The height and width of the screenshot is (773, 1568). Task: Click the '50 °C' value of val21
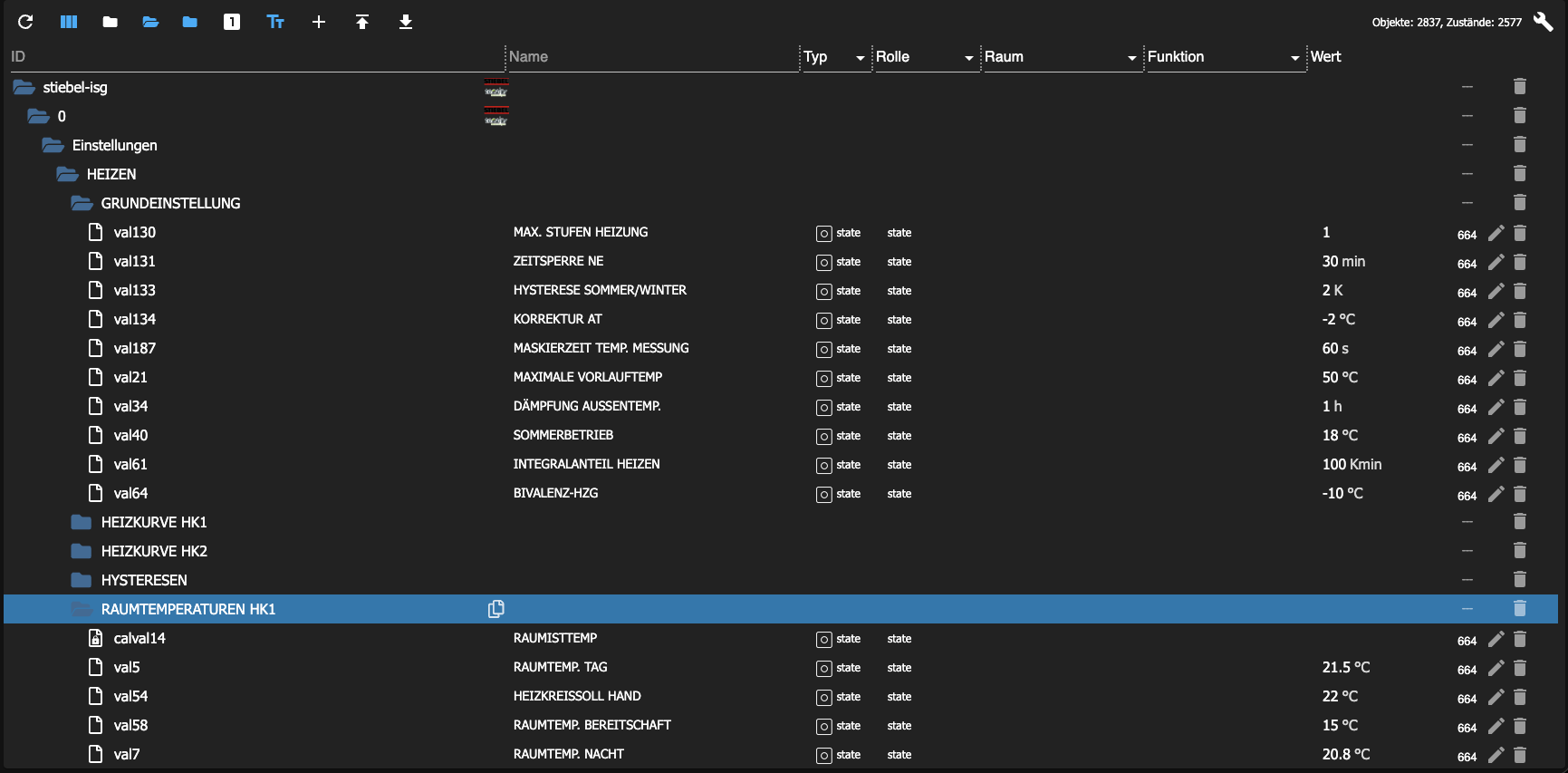(x=1340, y=377)
